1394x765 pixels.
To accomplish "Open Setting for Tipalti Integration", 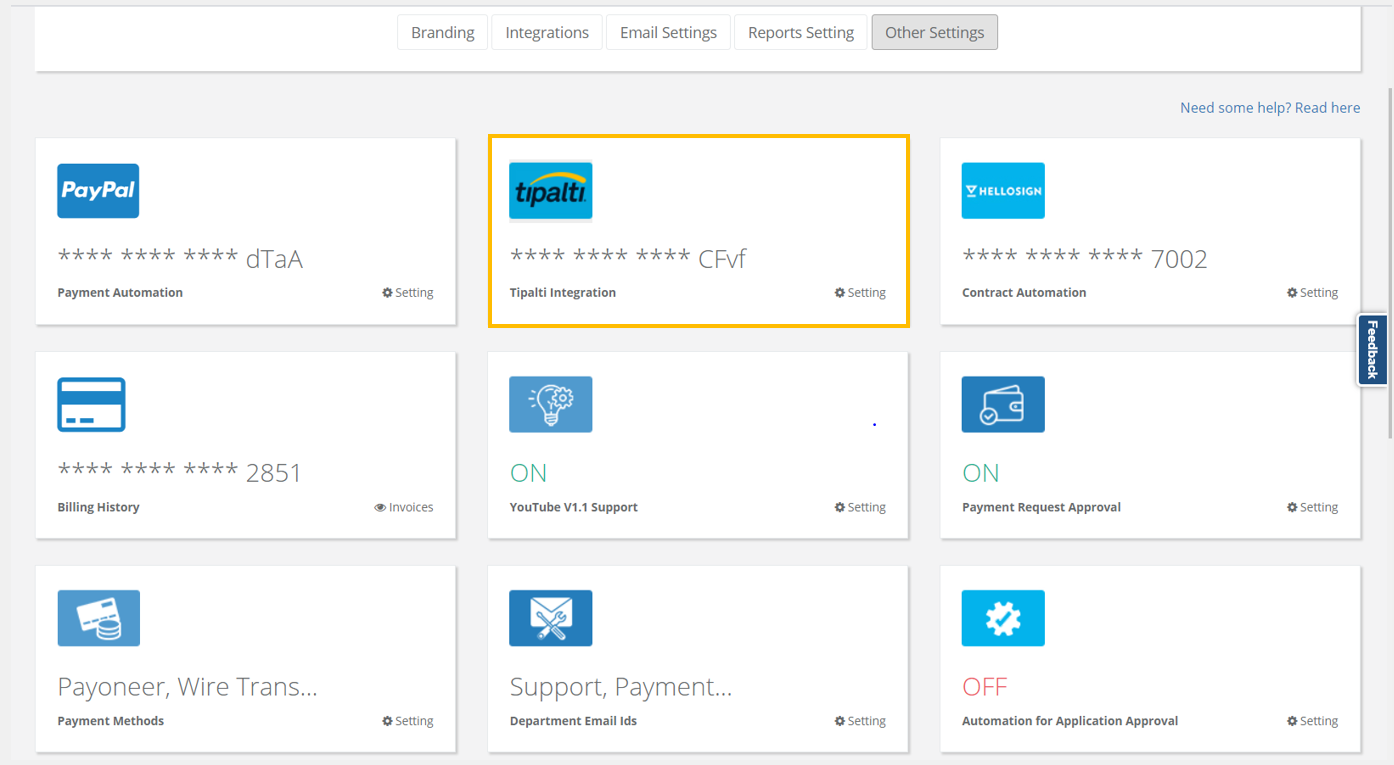I will tap(860, 293).
